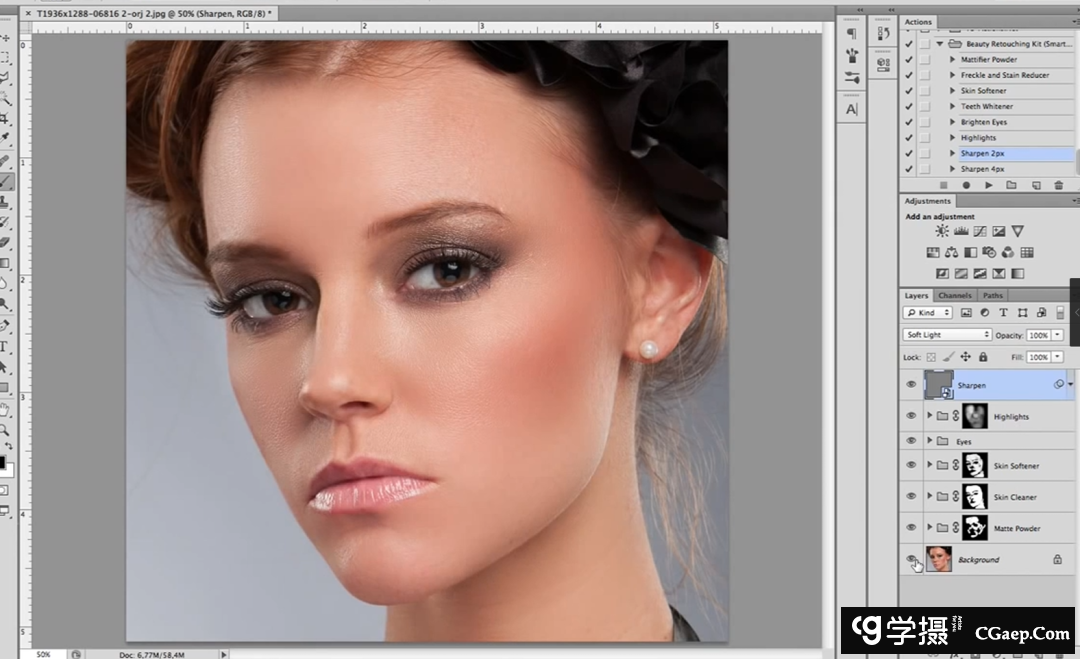Select the Type tool in the toolbar
This screenshot has width=1080, height=659.
point(5,347)
